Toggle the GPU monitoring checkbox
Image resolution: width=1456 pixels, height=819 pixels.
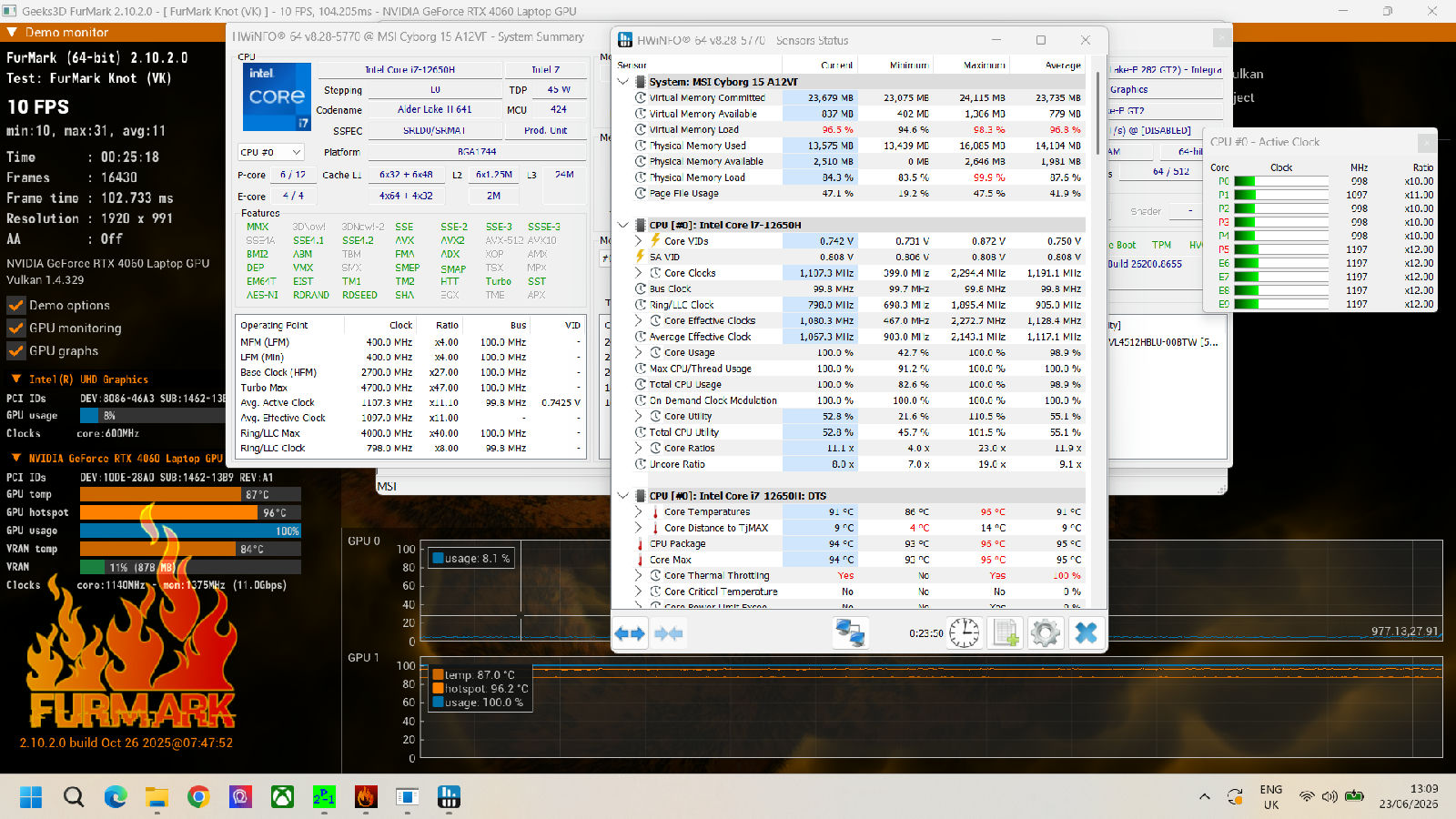[x=15, y=328]
